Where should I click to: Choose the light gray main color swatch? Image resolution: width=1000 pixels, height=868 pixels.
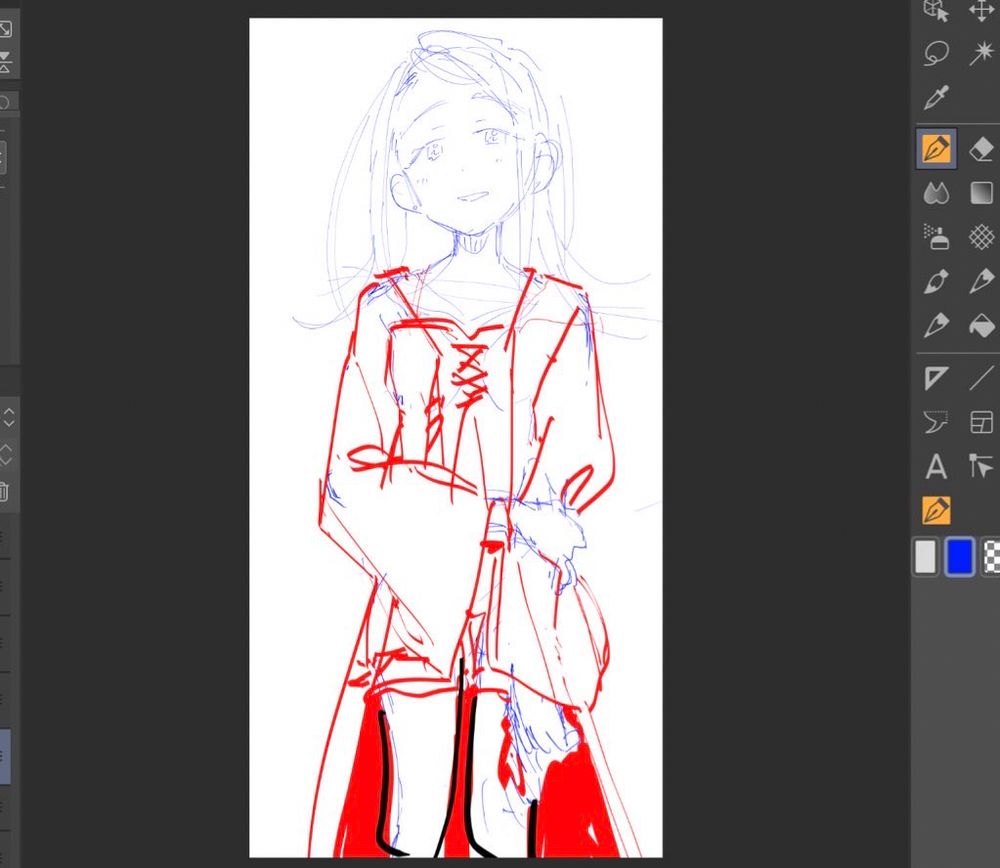(925, 557)
